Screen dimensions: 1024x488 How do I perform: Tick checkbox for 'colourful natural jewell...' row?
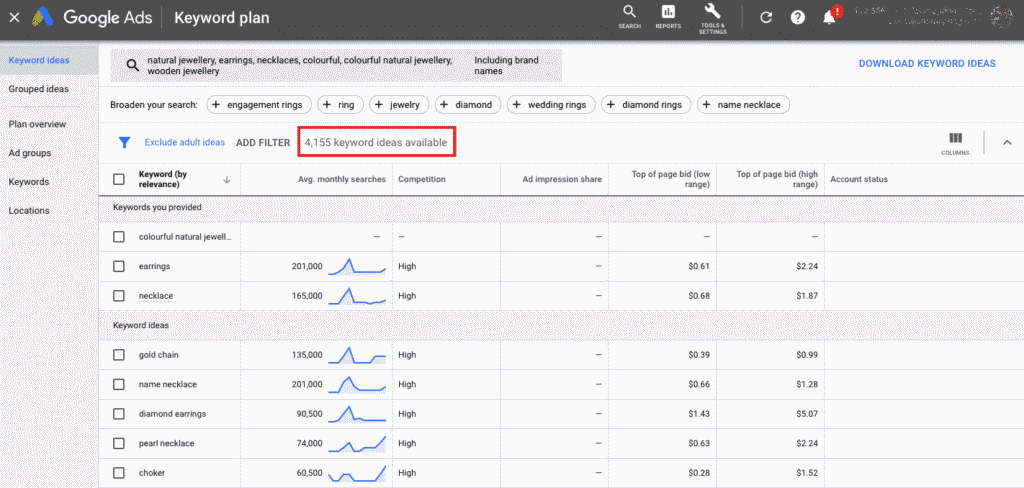[x=119, y=236]
